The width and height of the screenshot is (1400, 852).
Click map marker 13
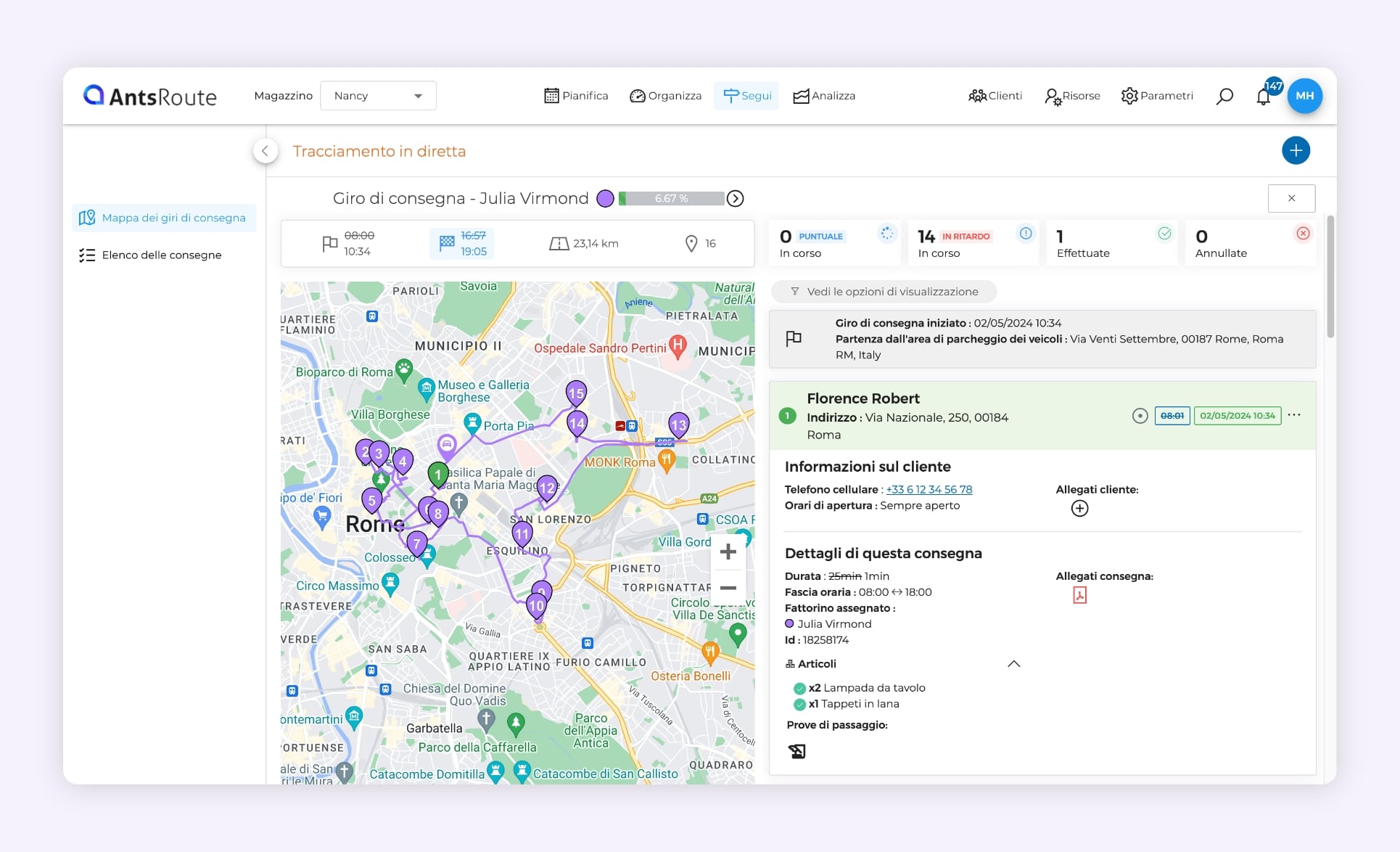(678, 425)
